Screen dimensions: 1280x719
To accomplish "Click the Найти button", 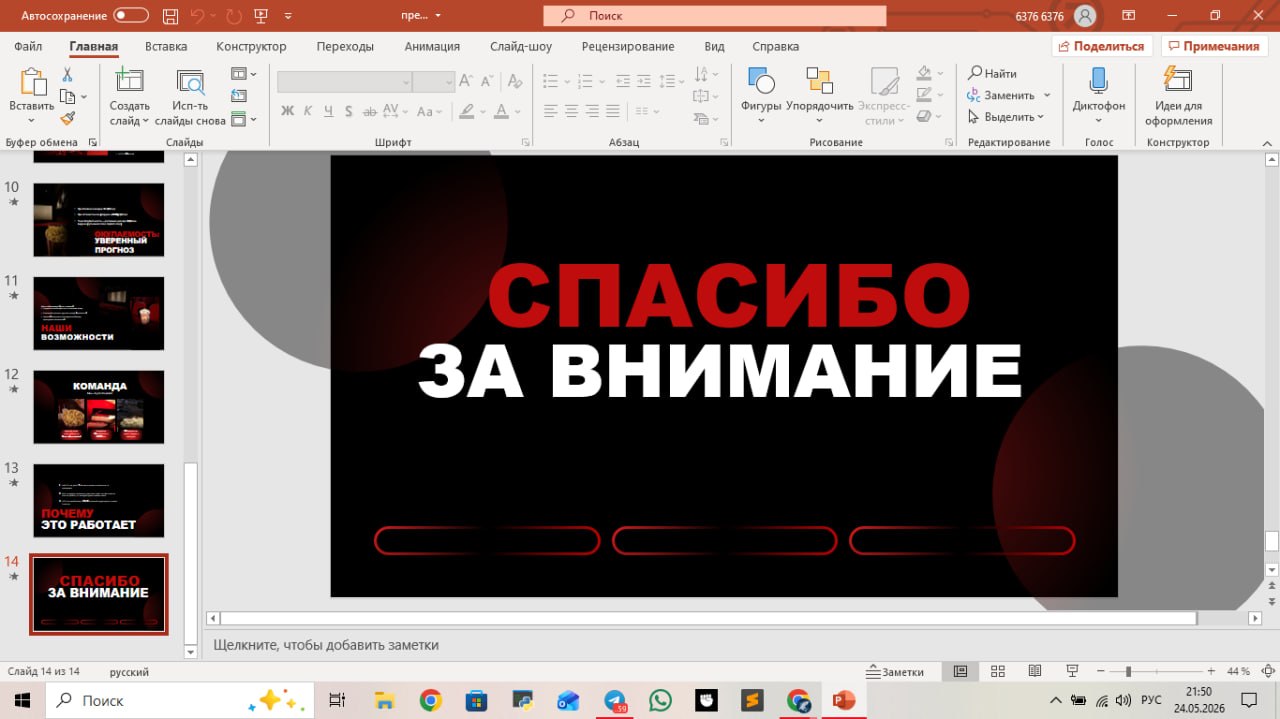I will coord(992,73).
